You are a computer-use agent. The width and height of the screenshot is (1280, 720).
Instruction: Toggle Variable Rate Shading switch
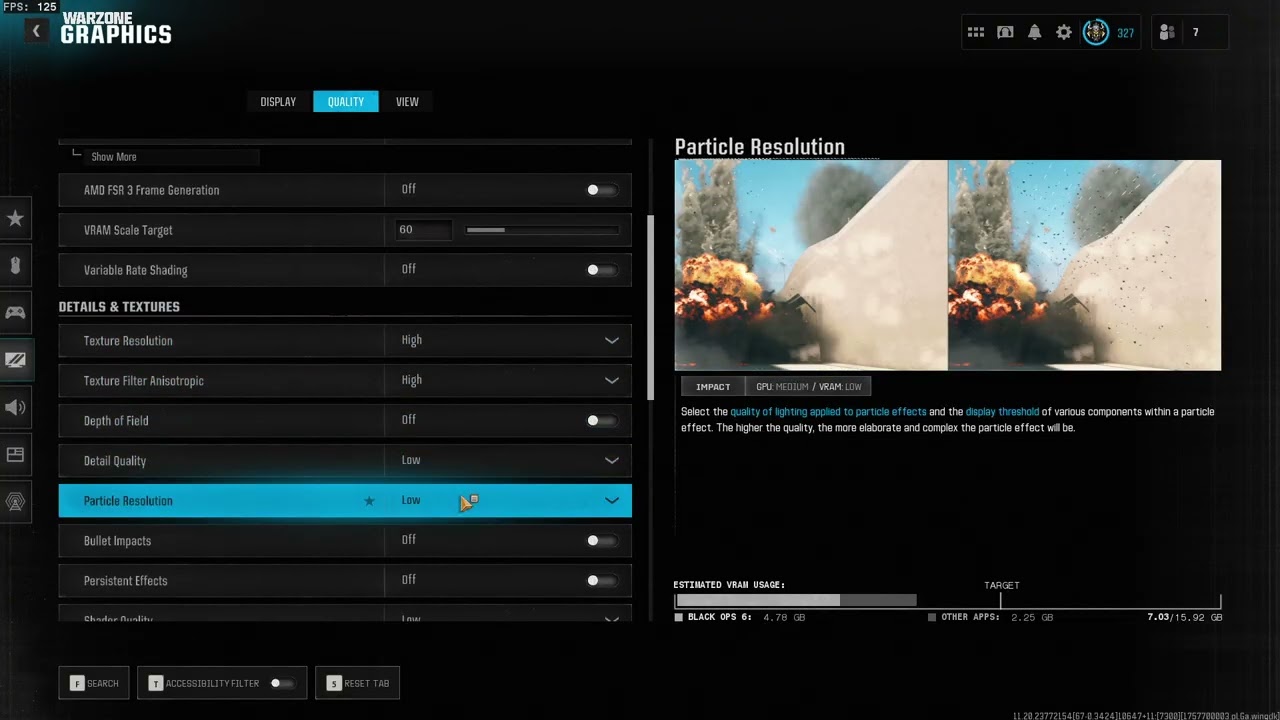pyautogui.click(x=601, y=270)
